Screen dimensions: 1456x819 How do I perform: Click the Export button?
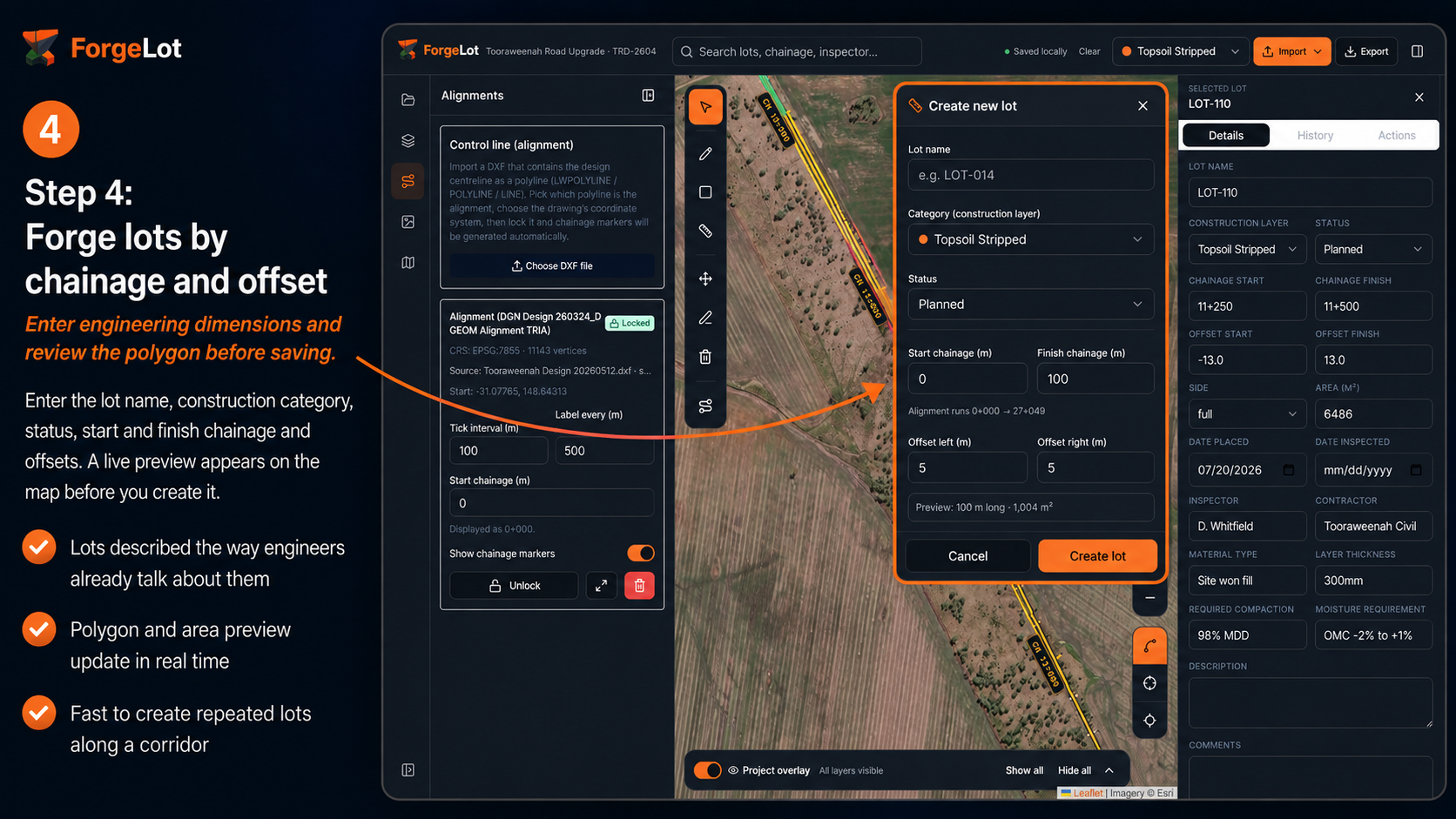(1366, 51)
